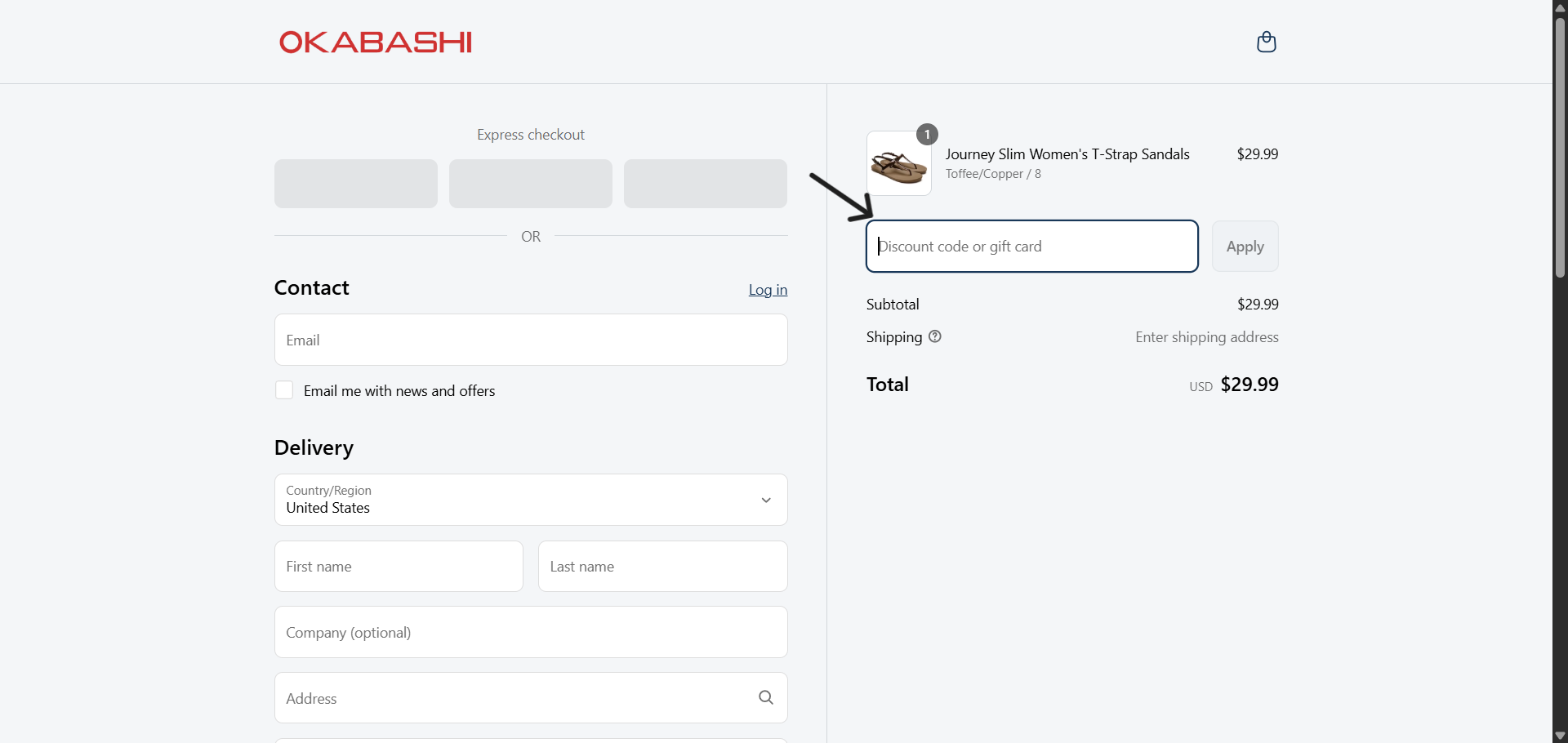Click the middle express checkout button
The height and width of the screenshot is (743, 1568).
(531, 184)
